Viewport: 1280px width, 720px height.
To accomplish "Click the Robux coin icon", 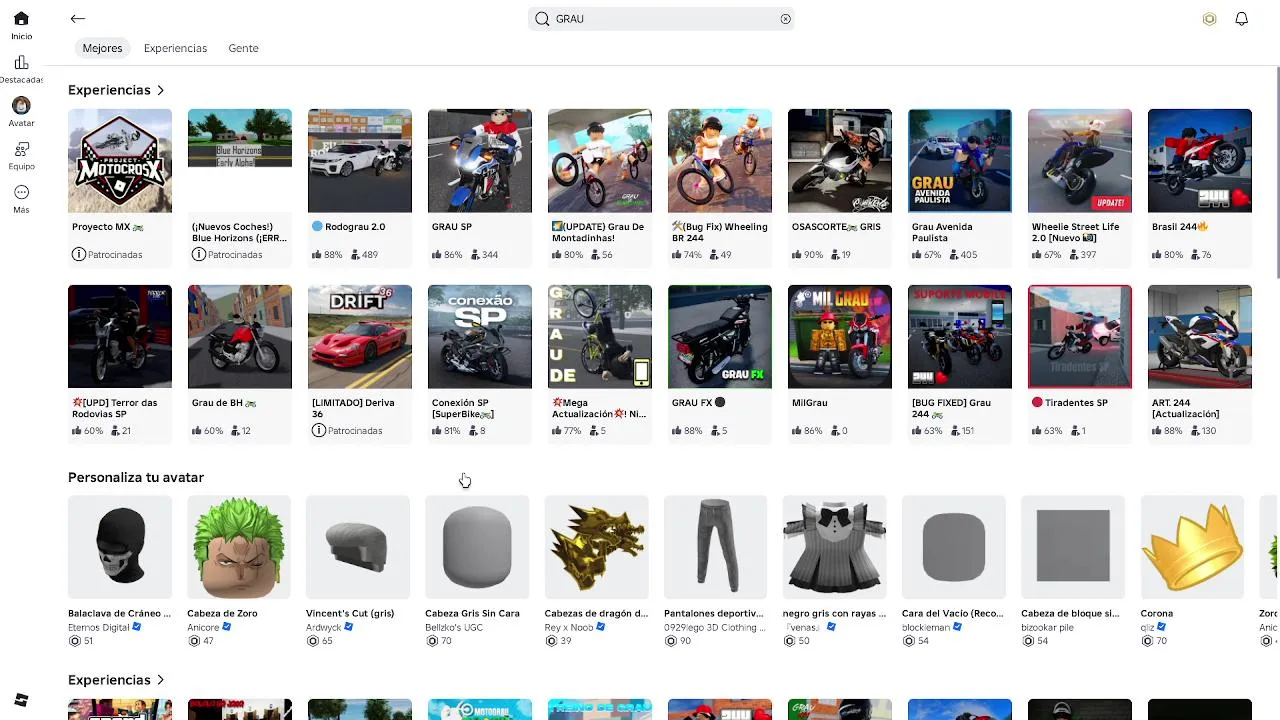I will pyautogui.click(x=1209, y=19).
